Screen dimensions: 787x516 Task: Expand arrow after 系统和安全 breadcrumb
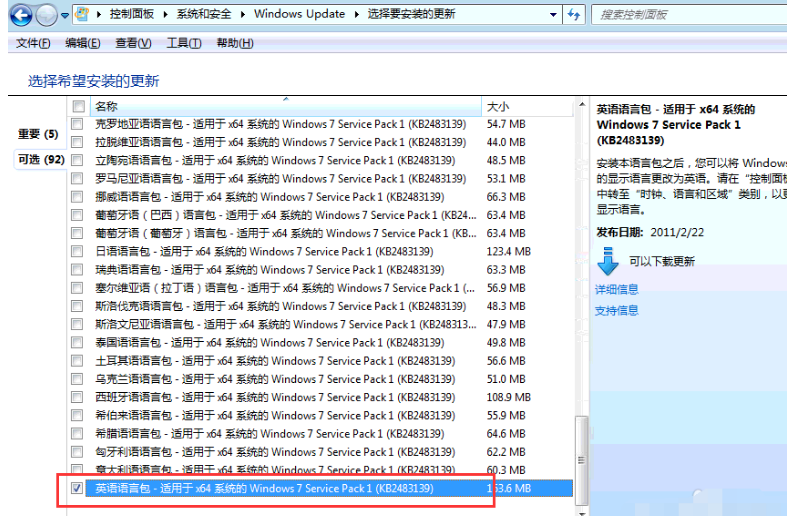242,14
